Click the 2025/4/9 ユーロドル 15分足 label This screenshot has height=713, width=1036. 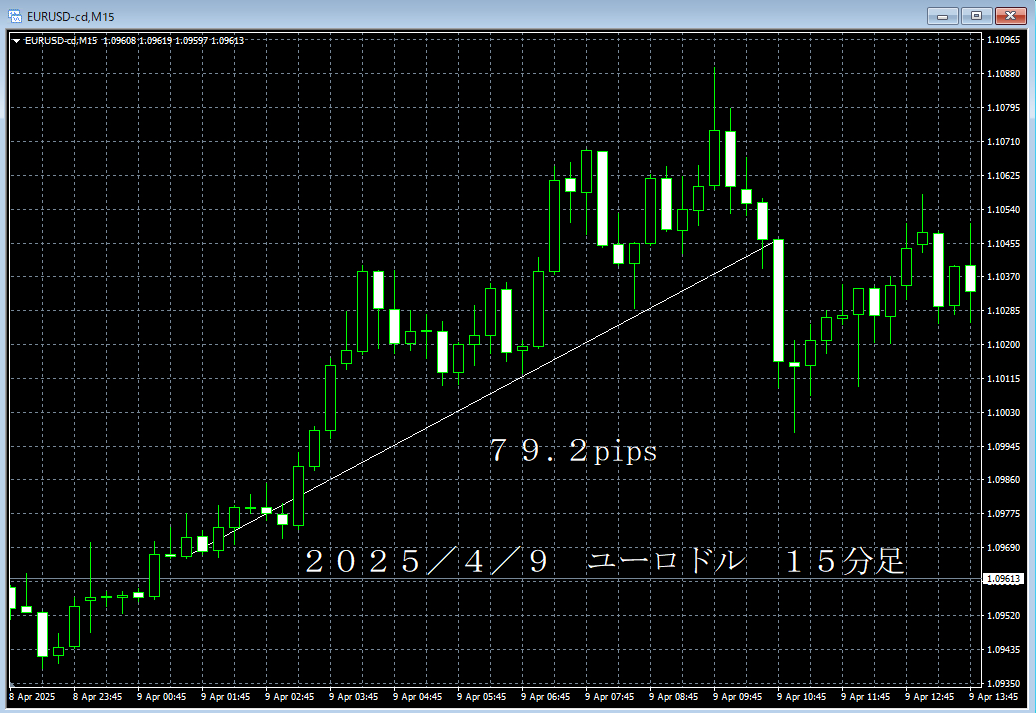click(x=604, y=561)
